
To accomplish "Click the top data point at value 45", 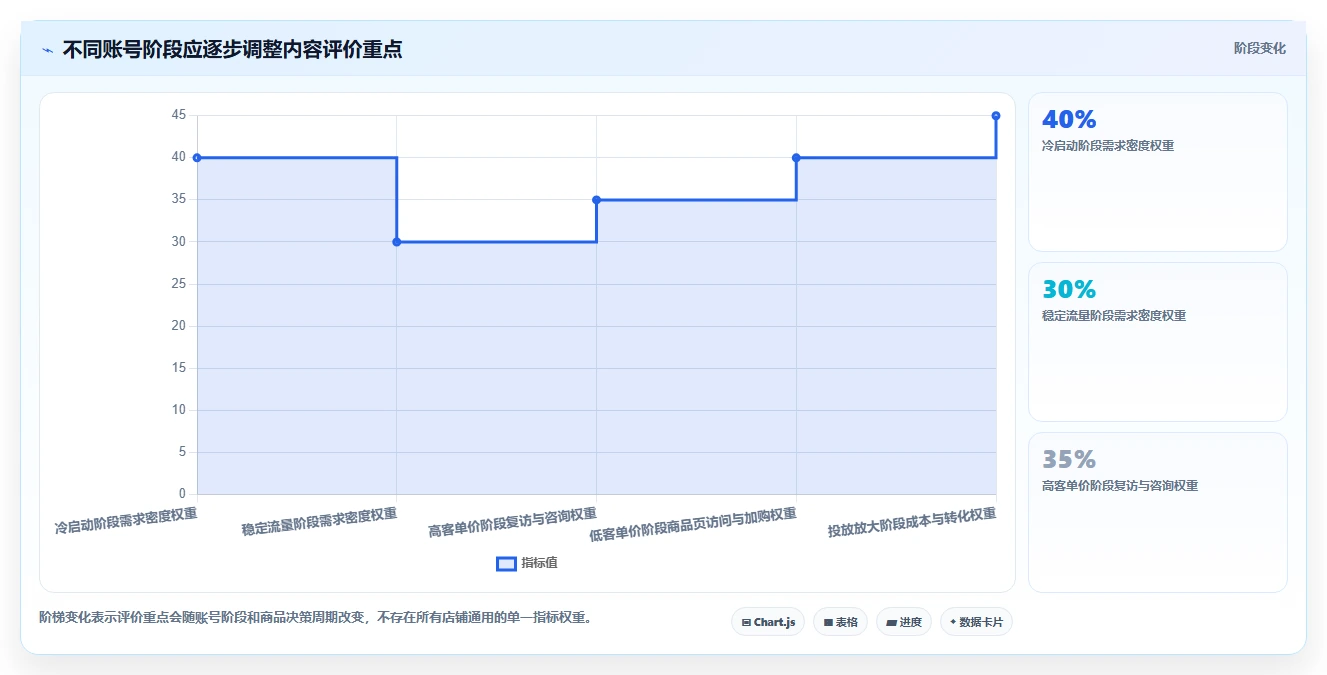I will point(996,116).
